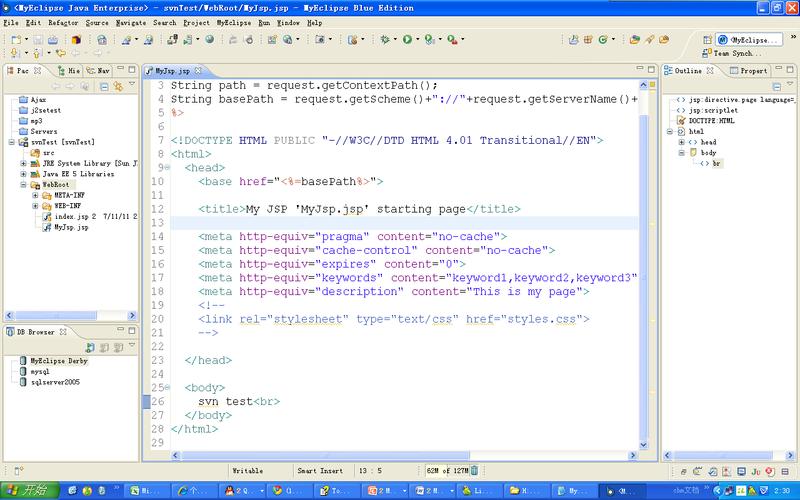Open the Refactor menu
This screenshot has height=500, width=800.
[x=62, y=22]
